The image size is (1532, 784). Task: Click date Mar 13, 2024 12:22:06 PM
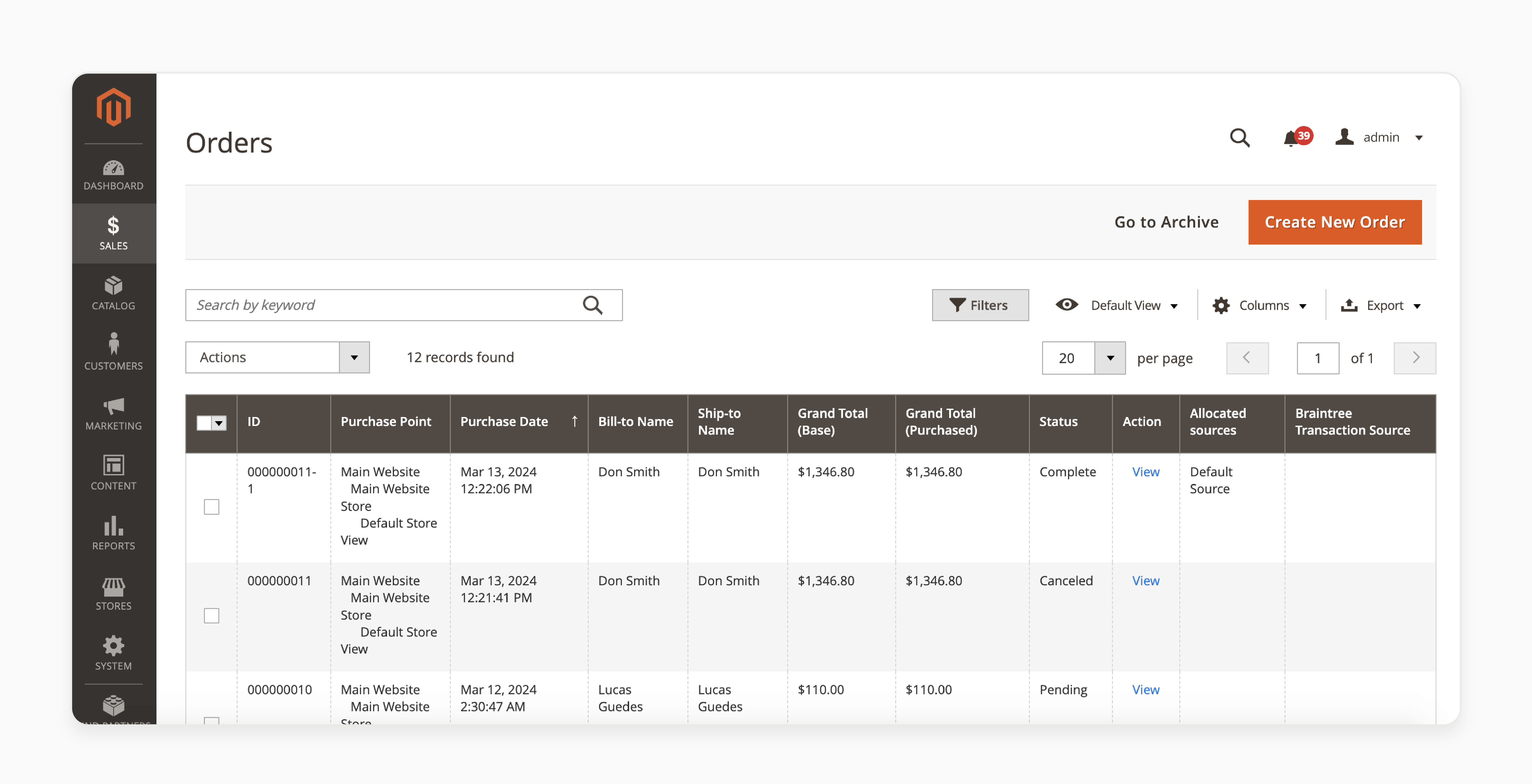click(x=498, y=480)
